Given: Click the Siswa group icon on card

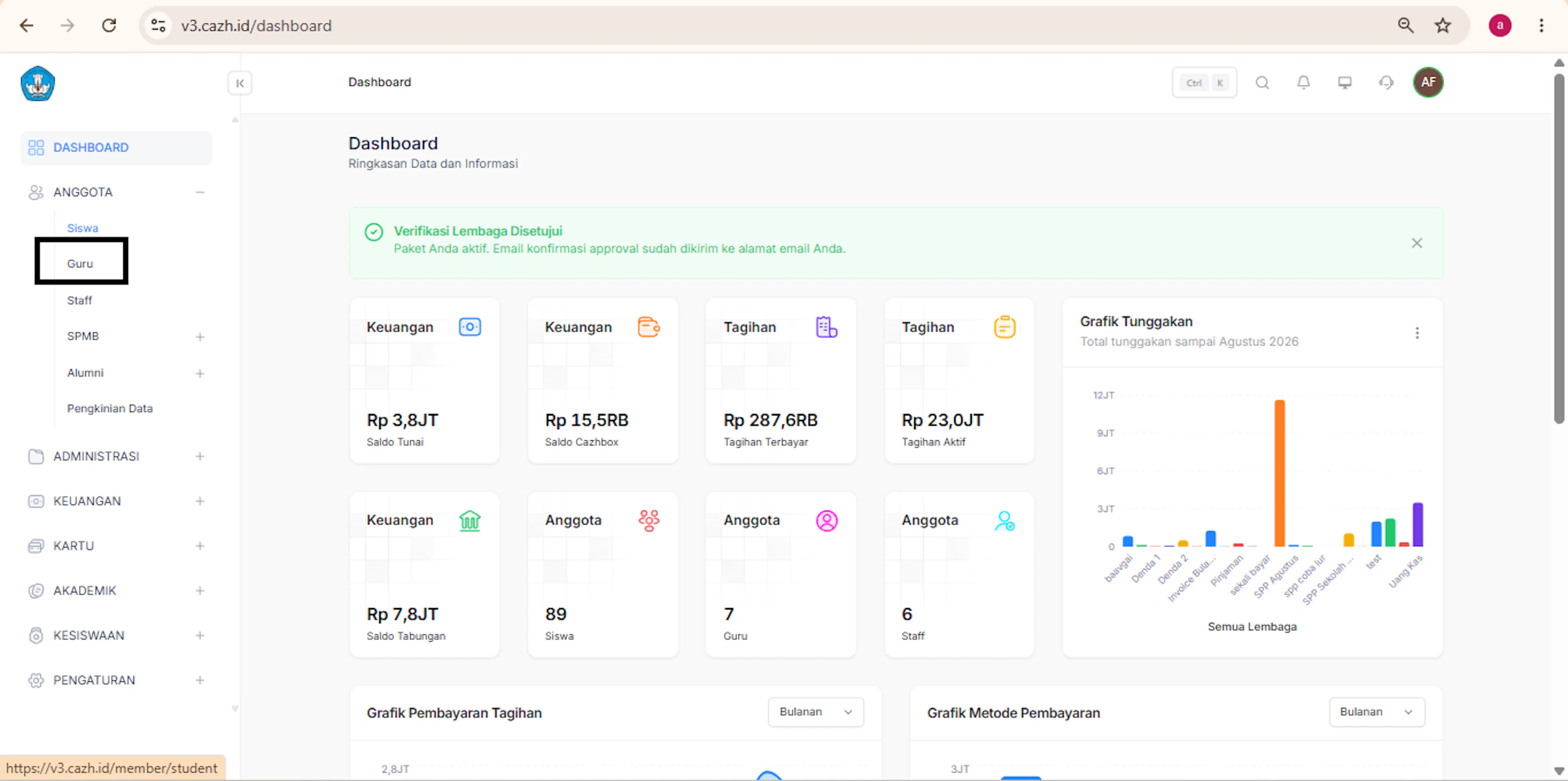Looking at the screenshot, I should click(649, 520).
